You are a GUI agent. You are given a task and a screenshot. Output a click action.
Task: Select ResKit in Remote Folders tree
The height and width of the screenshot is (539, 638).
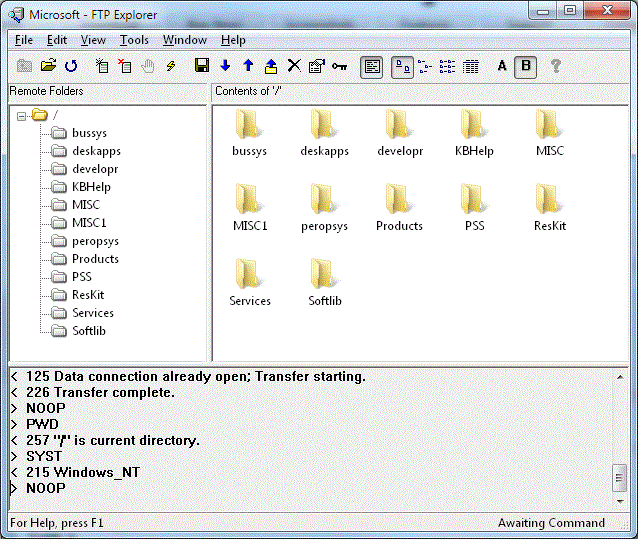88,295
